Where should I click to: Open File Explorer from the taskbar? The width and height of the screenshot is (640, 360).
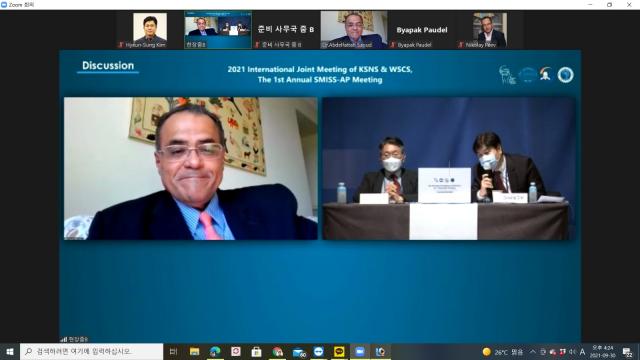click(194, 351)
